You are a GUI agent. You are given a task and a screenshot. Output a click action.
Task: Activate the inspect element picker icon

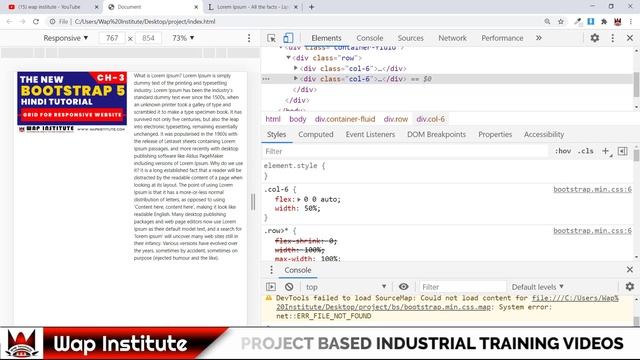pos(271,38)
